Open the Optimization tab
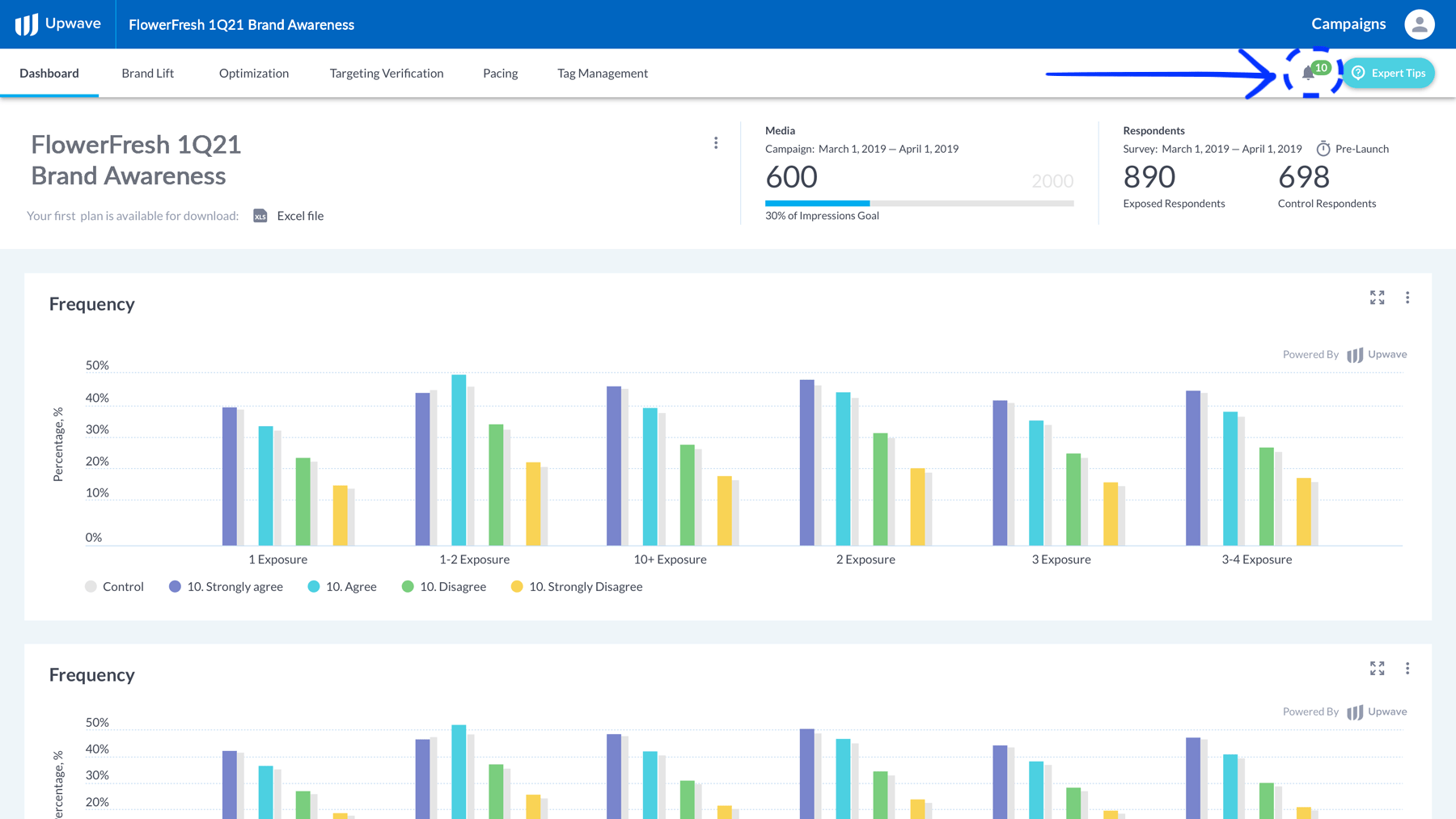The width and height of the screenshot is (1456, 819). click(x=254, y=73)
